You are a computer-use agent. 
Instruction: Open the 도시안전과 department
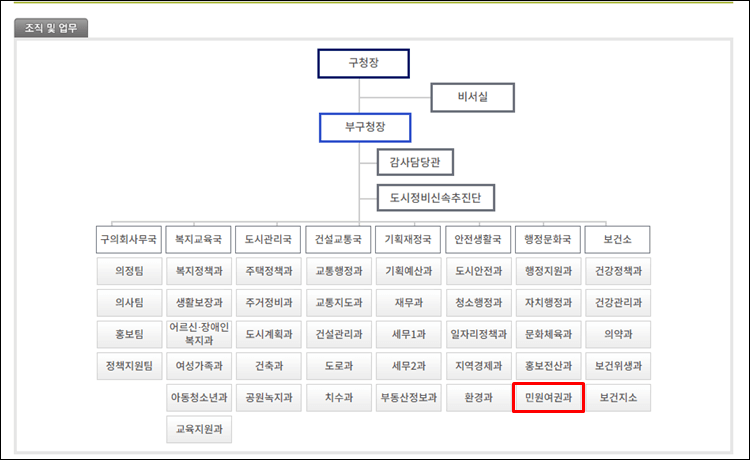click(478, 271)
